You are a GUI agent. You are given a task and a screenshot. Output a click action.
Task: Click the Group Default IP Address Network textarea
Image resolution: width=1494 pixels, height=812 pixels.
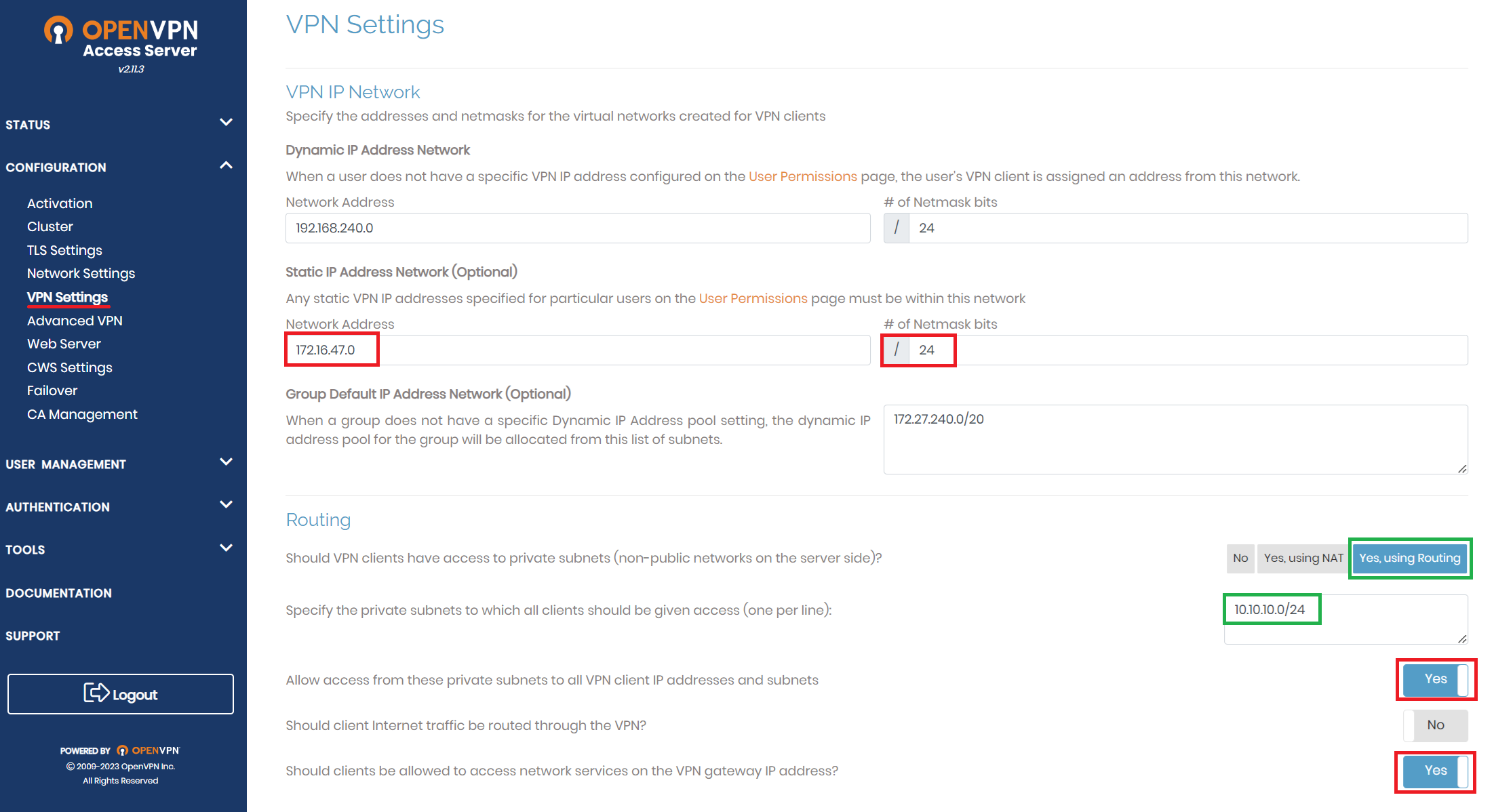click(x=1175, y=439)
